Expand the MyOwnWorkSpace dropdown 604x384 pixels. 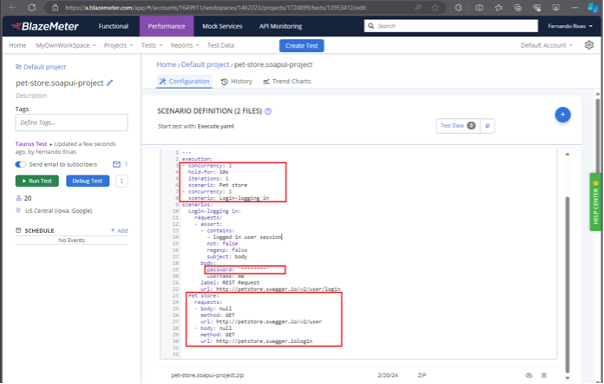coord(66,45)
